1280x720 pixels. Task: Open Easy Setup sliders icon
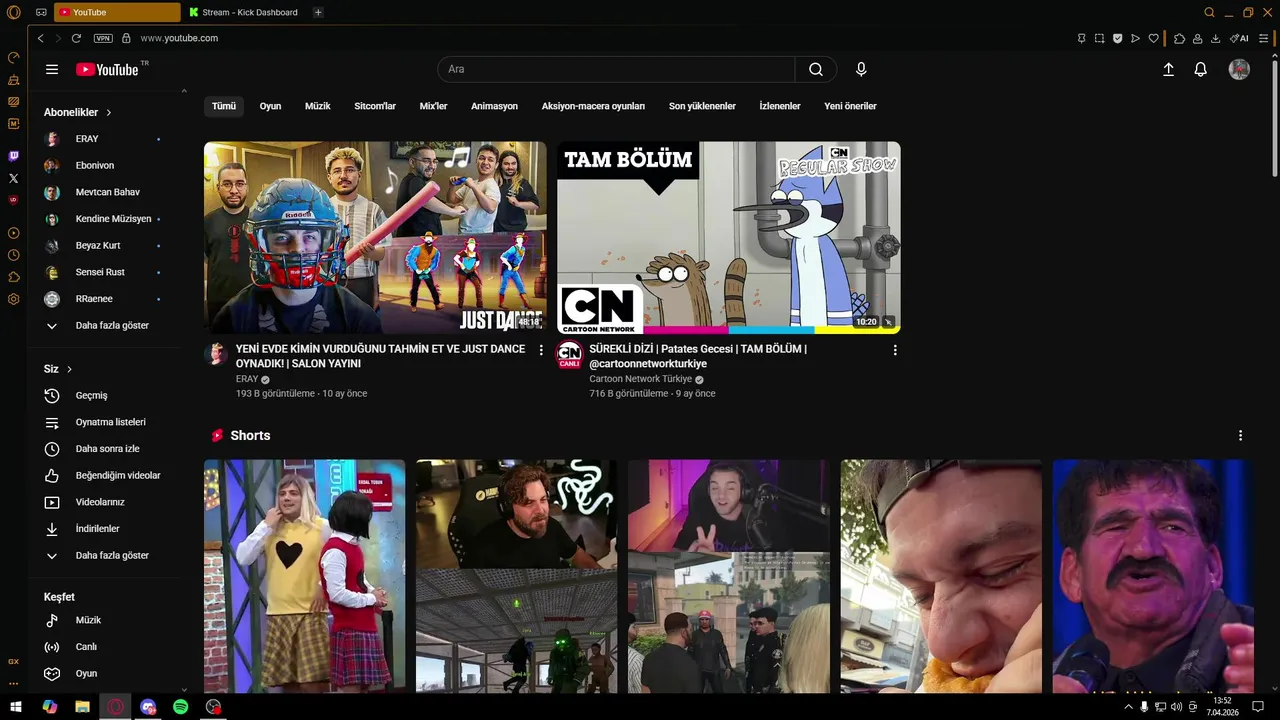click(1264, 38)
